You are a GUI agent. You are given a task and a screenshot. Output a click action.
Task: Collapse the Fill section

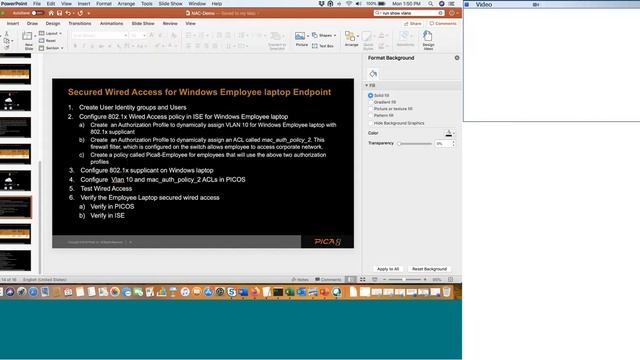click(367, 85)
